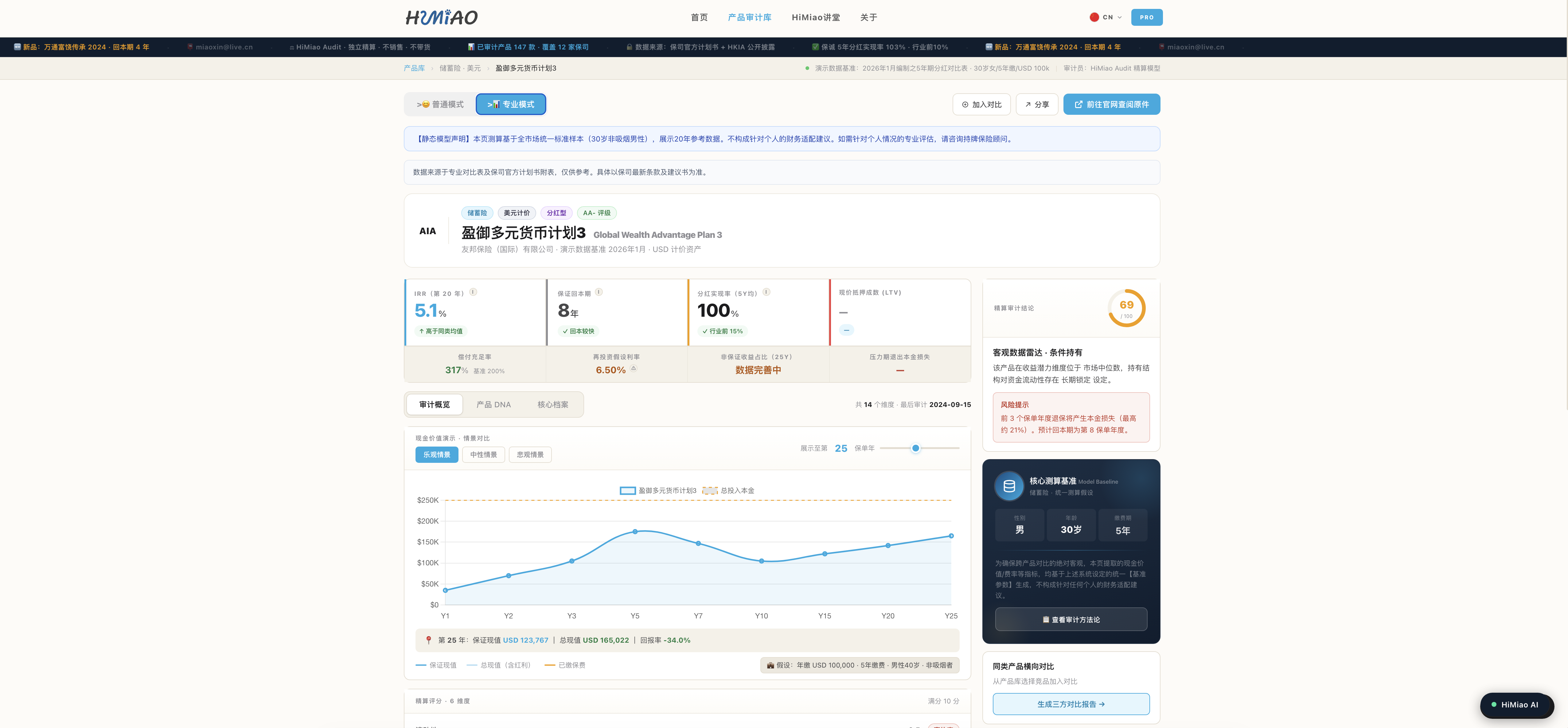Open 前往官网查阅原件 link
The image size is (1568, 728).
tap(1111, 105)
